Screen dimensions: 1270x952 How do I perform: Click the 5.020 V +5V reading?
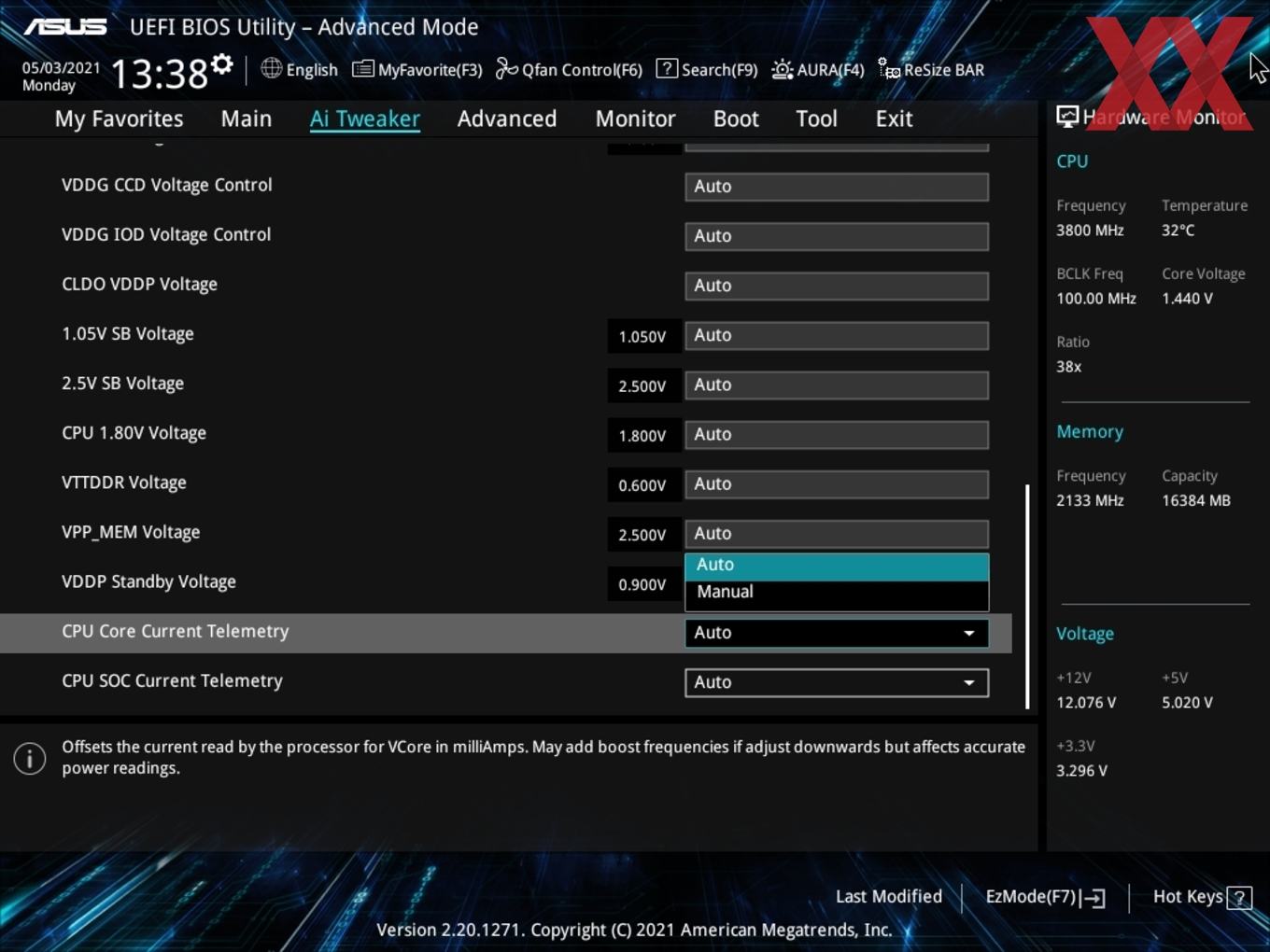tap(1187, 703)
